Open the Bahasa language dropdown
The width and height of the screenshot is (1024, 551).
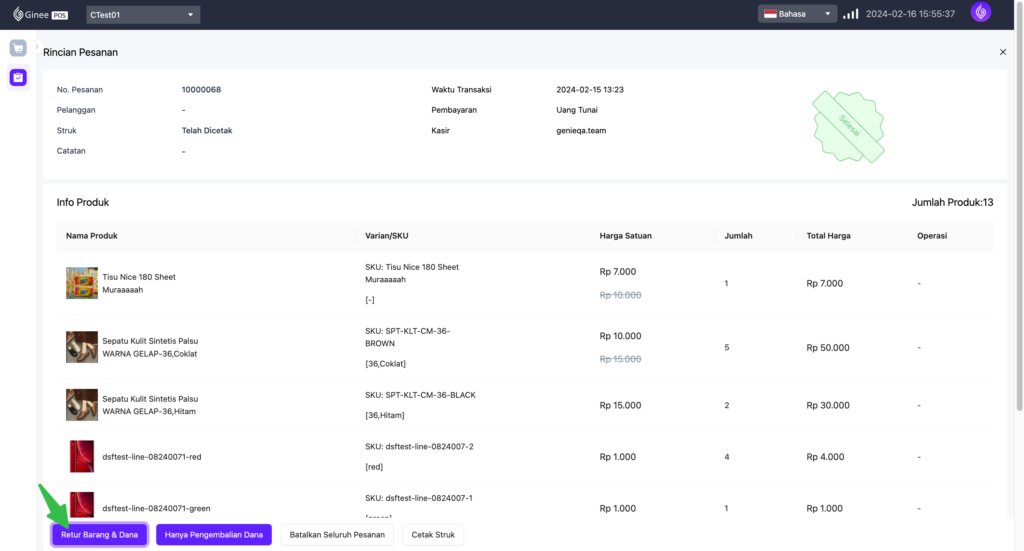pyautogui.click(x=797, y=14)
